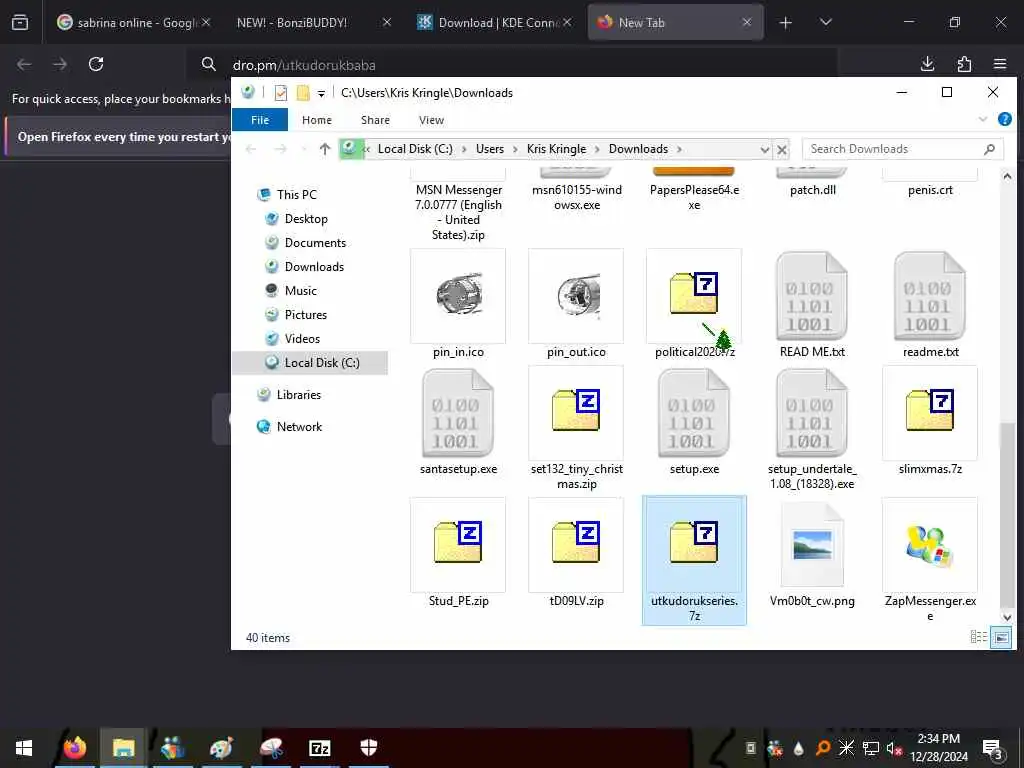Open Customize Quick Access Toolbar dropdown
Image resolution: width=1024 pixels, height=768 pixels.
pos(321,93)
